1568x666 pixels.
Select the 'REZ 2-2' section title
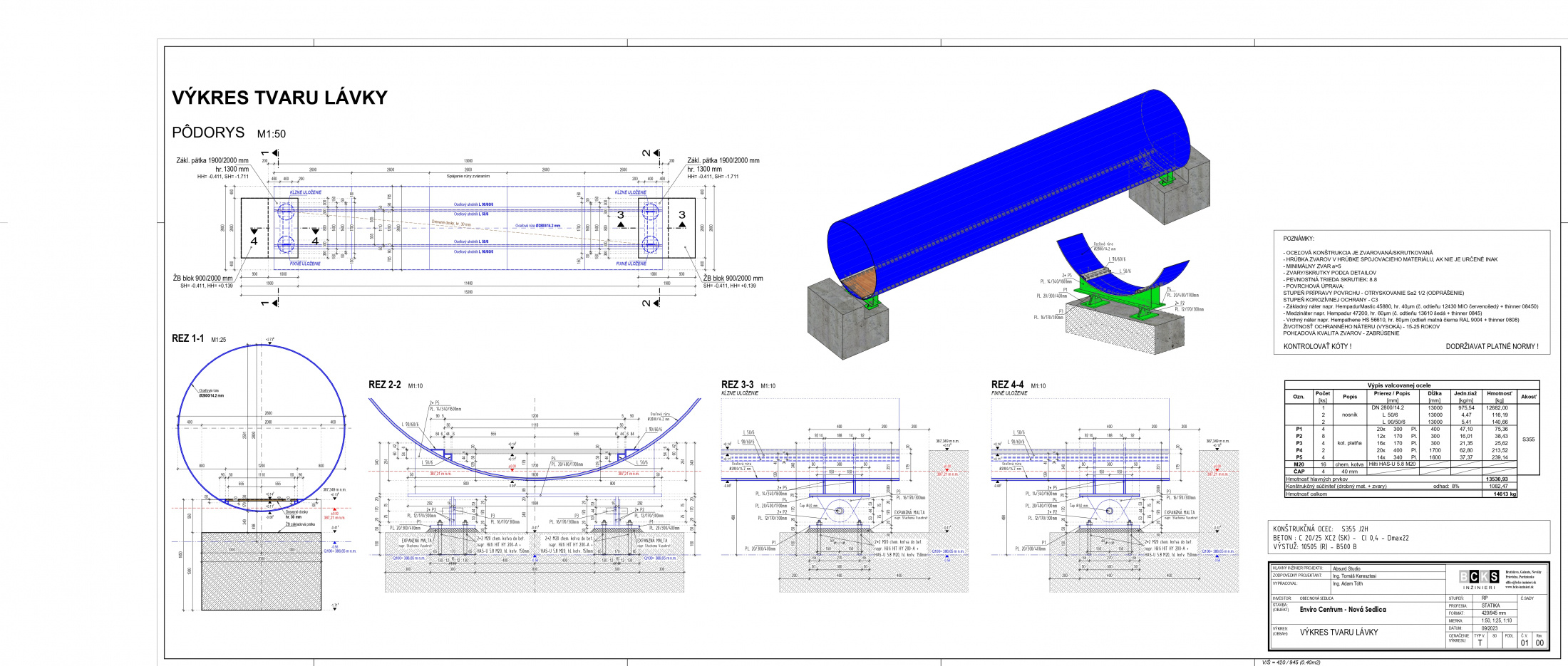pyautogui.click(x=384, y=385)
